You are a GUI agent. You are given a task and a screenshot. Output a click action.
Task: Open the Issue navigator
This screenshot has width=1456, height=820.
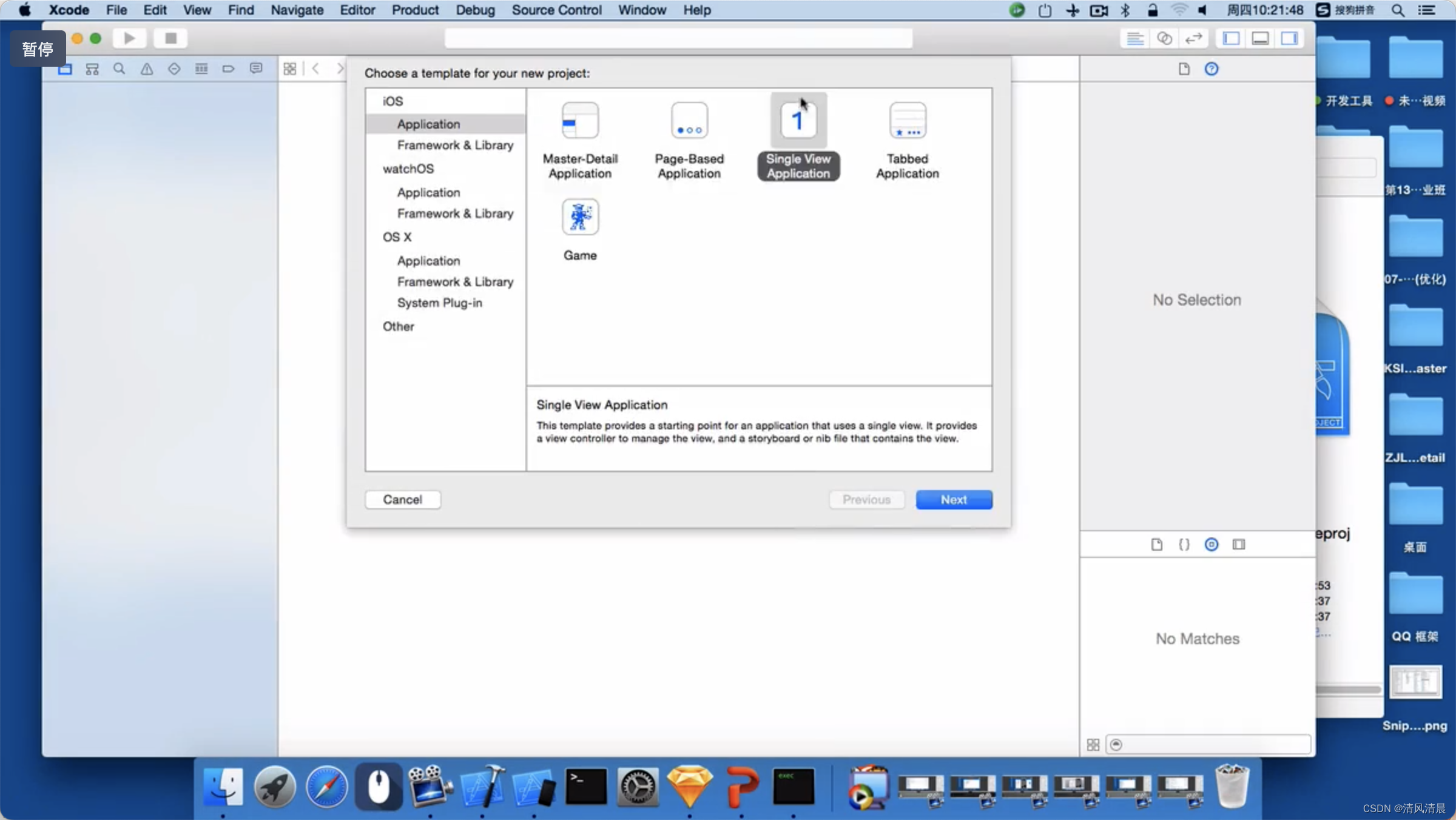[x=147, y=69]
